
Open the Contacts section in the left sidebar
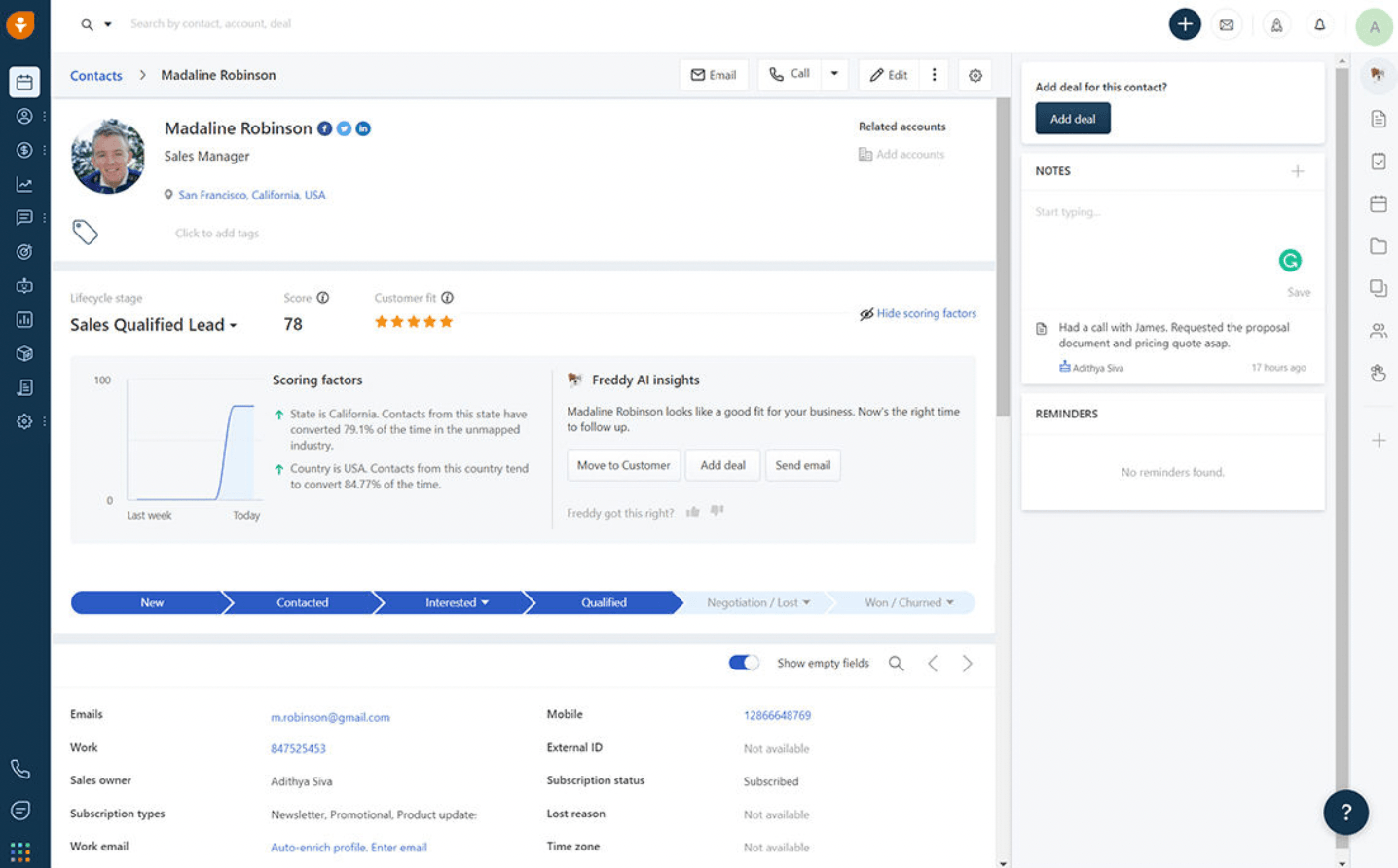[24, 116]
